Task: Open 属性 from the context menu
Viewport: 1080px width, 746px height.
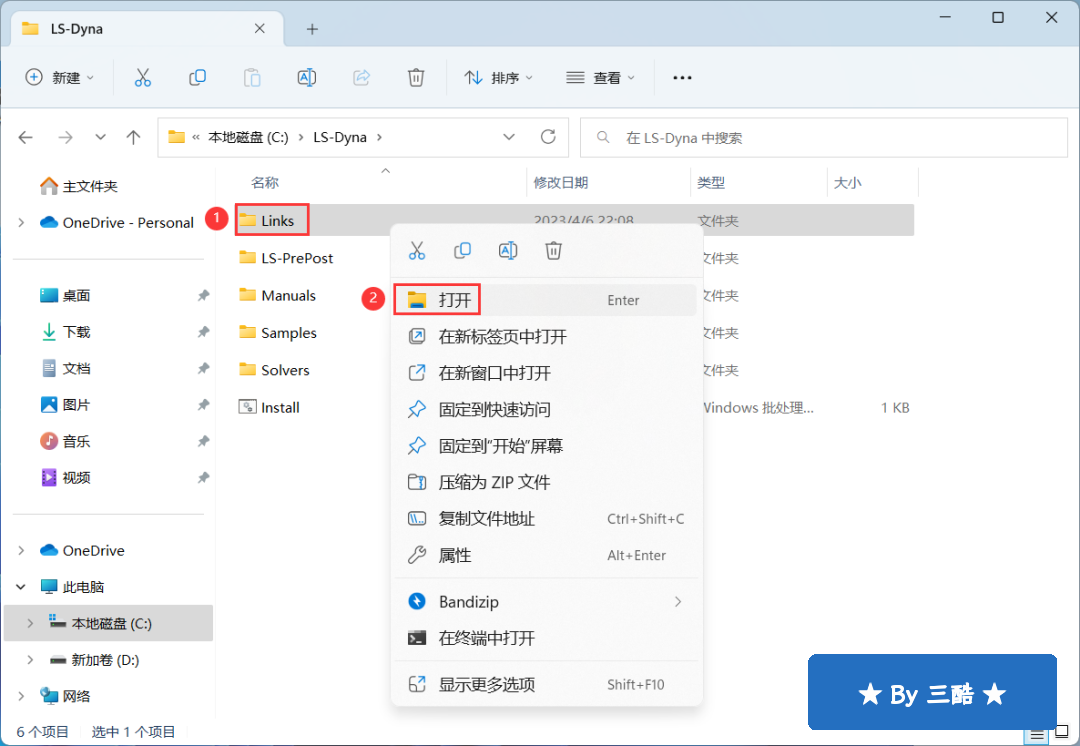Action: pyautogui.click(x=546, y=555)
